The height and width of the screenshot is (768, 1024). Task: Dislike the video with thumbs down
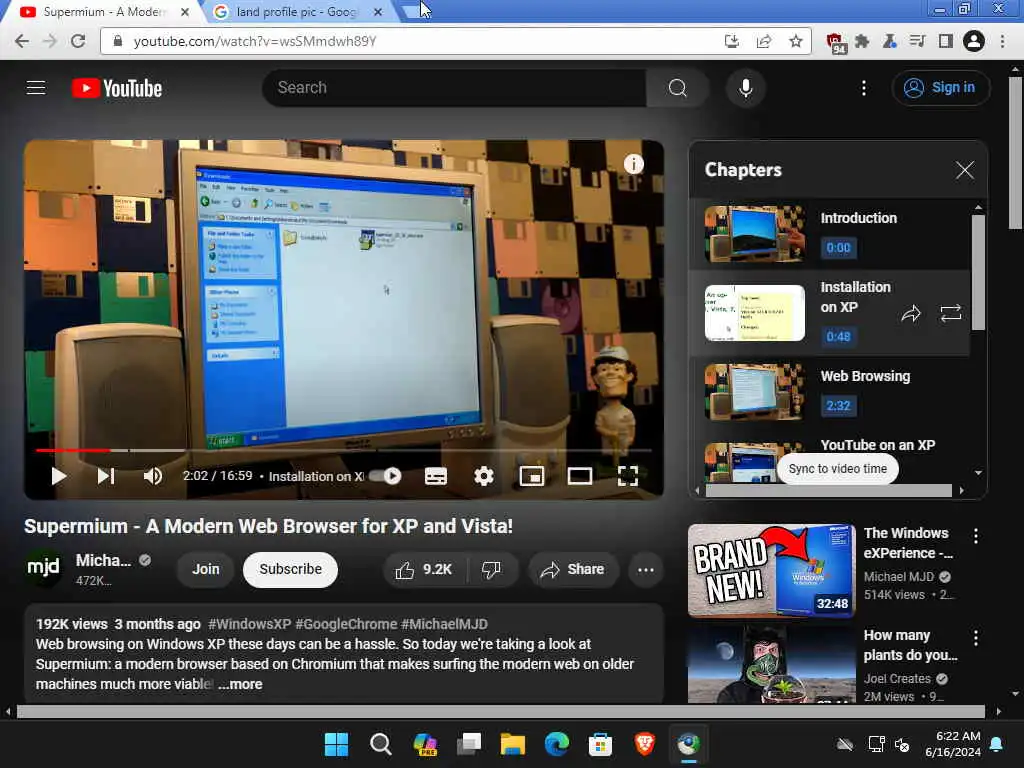coord(492,569)
